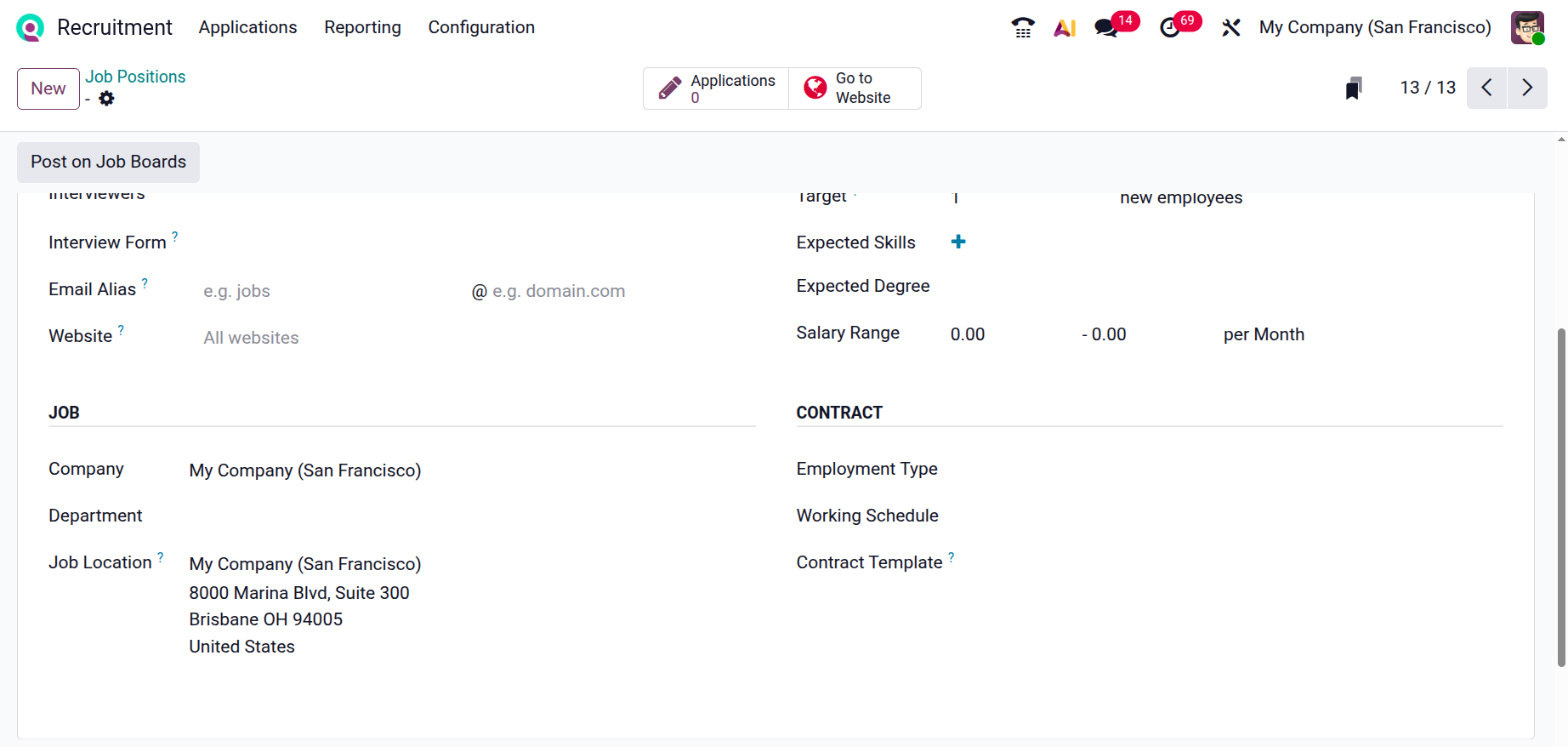The image size is (1568, 747).
Task: Follow the Job Positions breadcrumb link
Action: (x=135, y=77)
